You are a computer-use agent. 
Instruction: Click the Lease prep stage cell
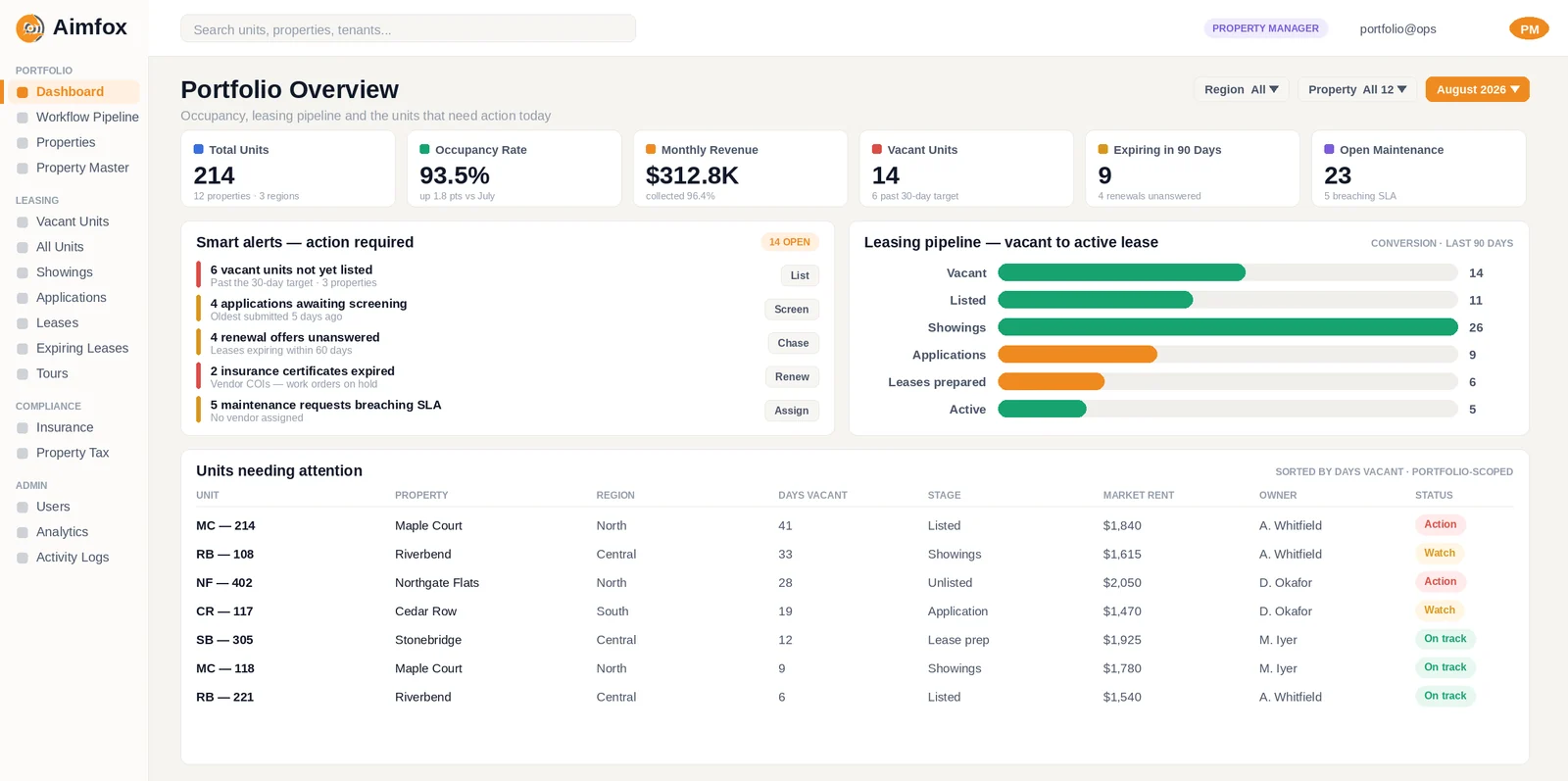coord(958,640)
